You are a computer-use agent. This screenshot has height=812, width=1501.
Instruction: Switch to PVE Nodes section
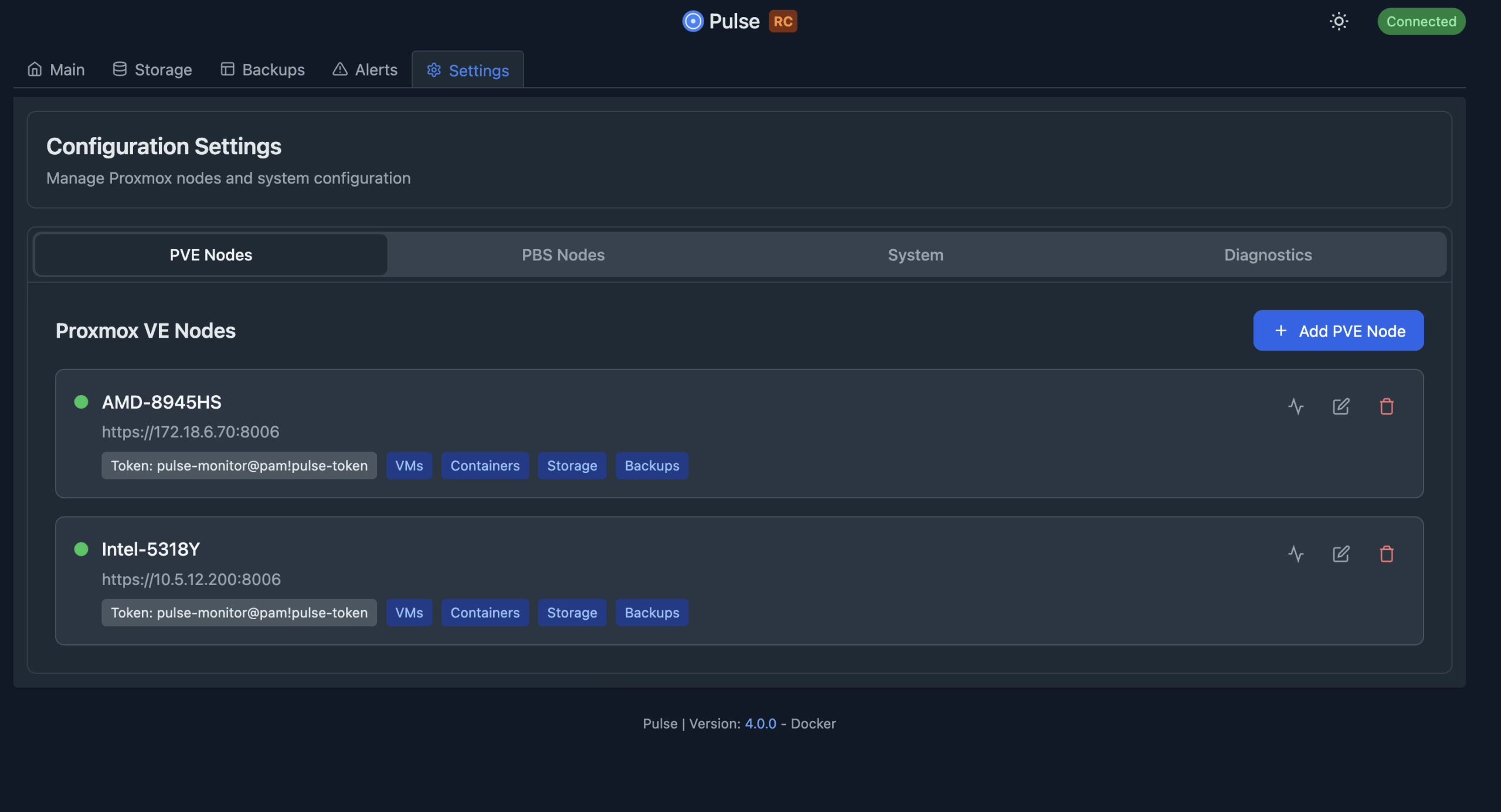(211, 254)
